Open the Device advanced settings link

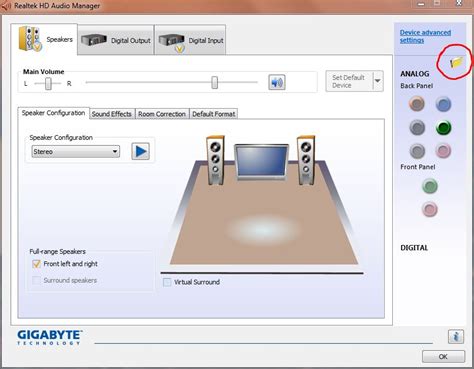click(x=425, y=36)
